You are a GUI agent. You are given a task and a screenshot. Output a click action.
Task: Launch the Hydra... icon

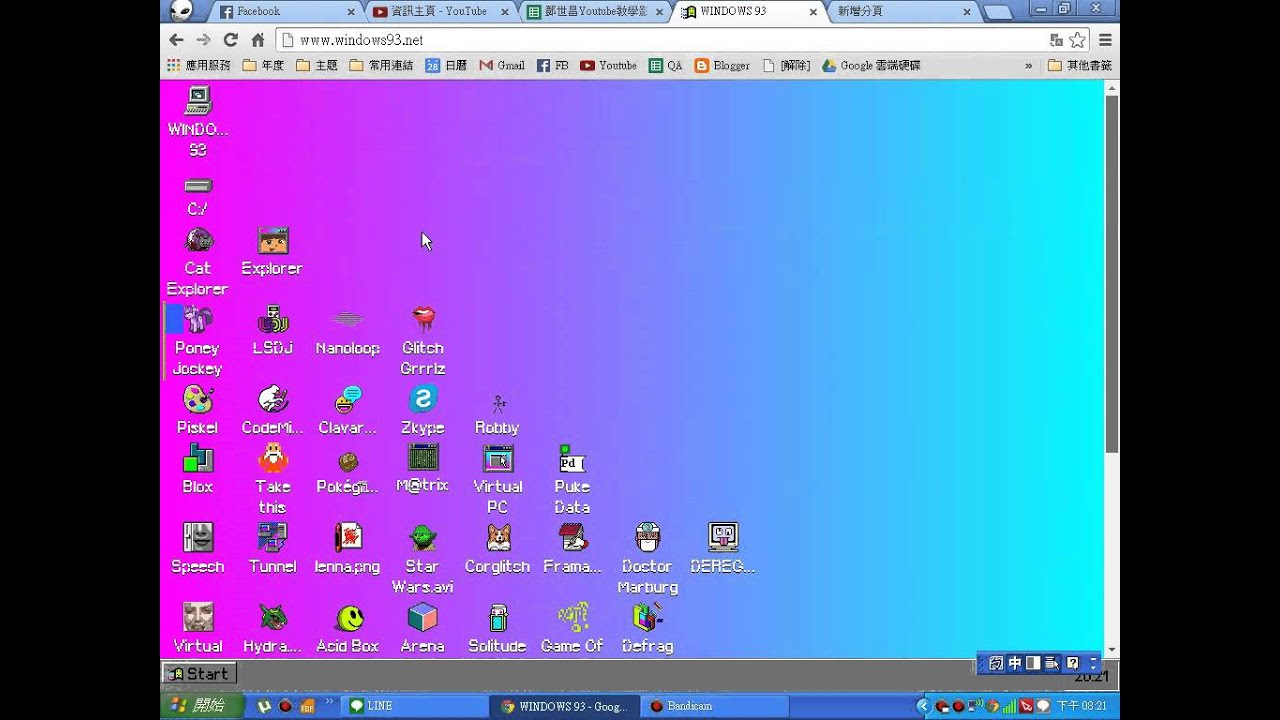(x=272, y=618)
